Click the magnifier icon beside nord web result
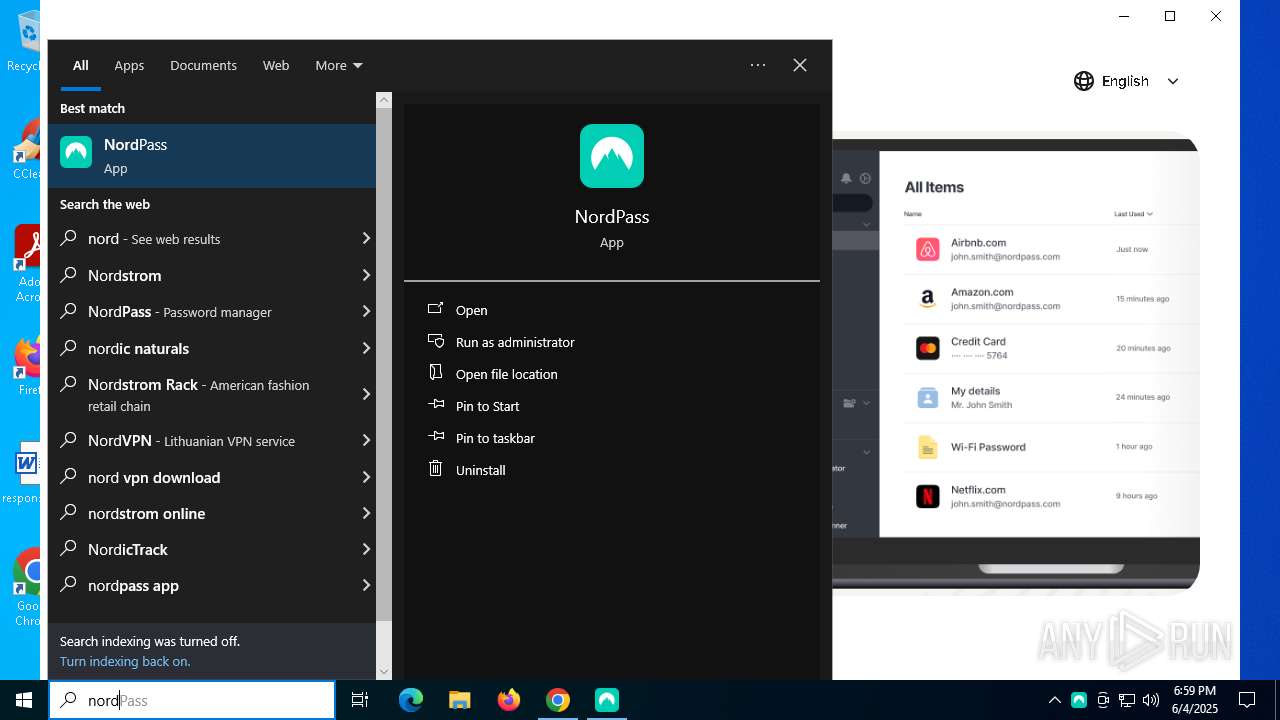Screen dimensions: 1280x720 click(x=69, y=238)
